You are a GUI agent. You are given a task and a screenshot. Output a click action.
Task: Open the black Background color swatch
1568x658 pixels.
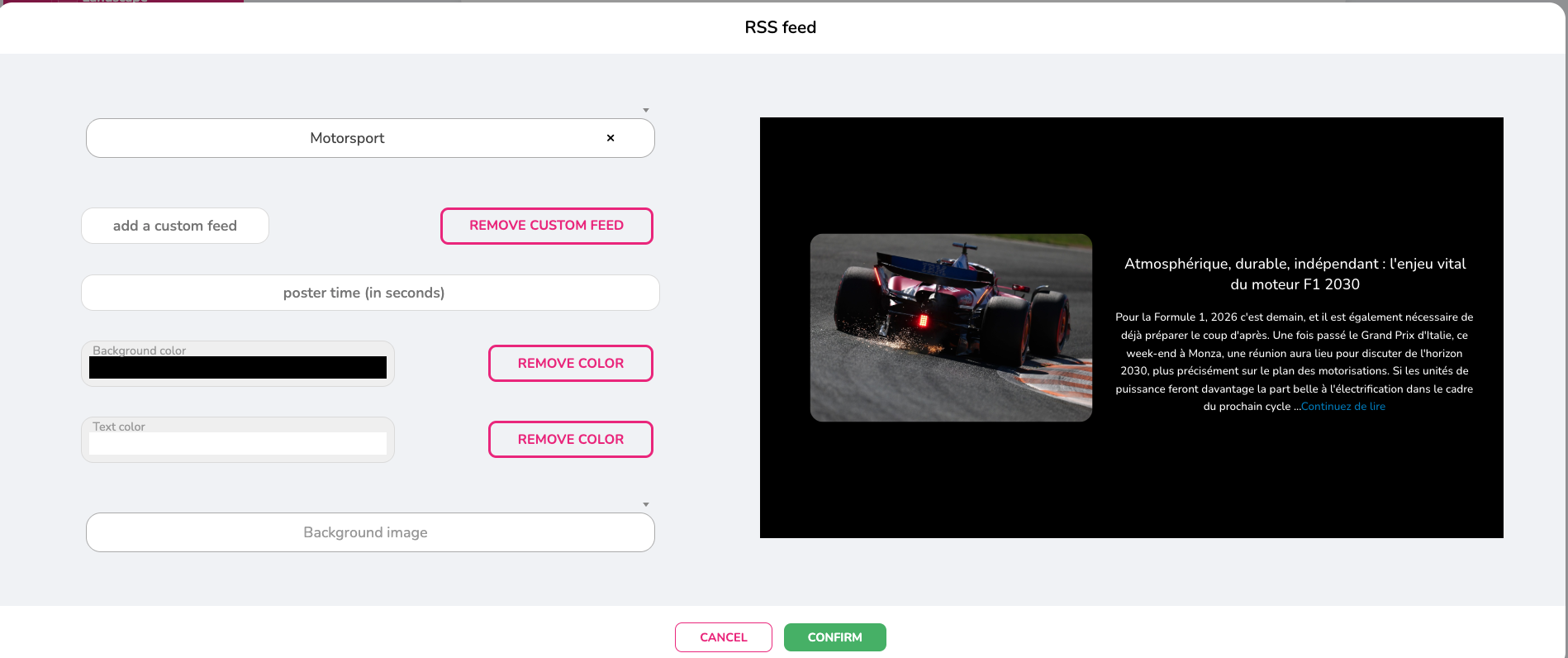click(238, 368)
